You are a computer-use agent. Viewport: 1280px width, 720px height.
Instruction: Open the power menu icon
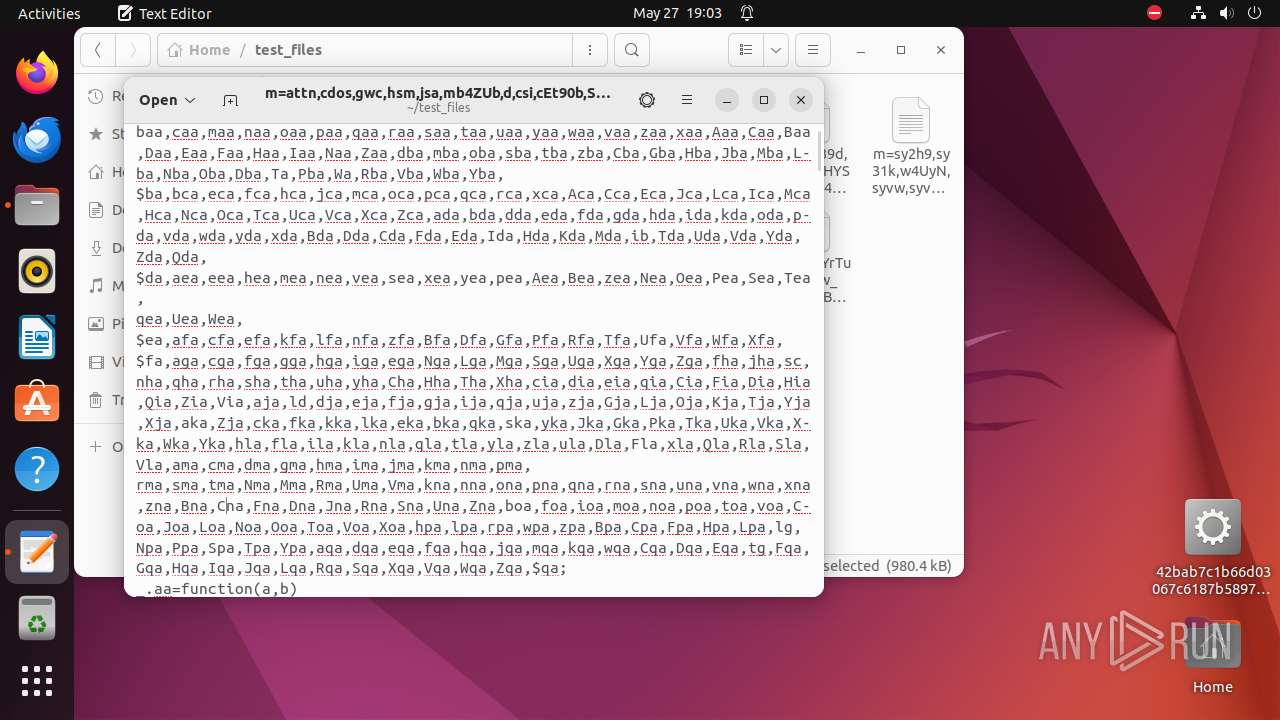[x=1255, y=13]
